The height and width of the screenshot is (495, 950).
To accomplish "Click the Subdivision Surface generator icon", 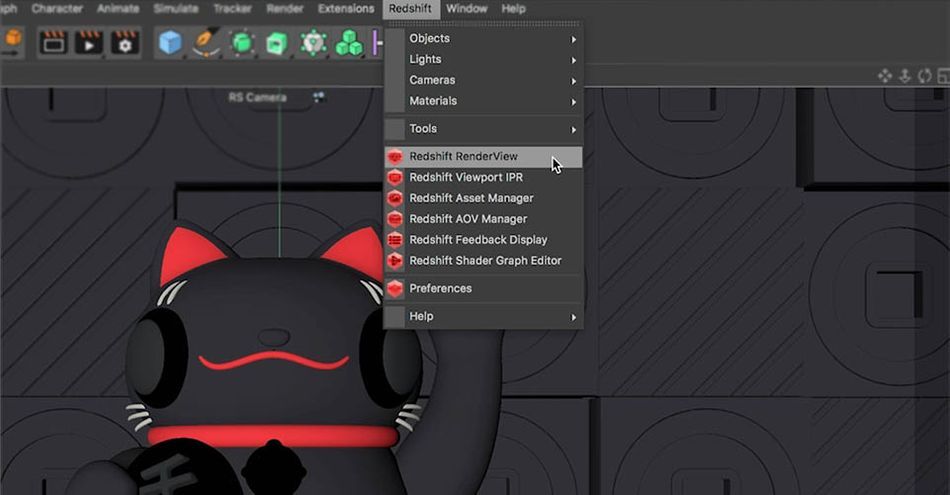I will [242, 43].
